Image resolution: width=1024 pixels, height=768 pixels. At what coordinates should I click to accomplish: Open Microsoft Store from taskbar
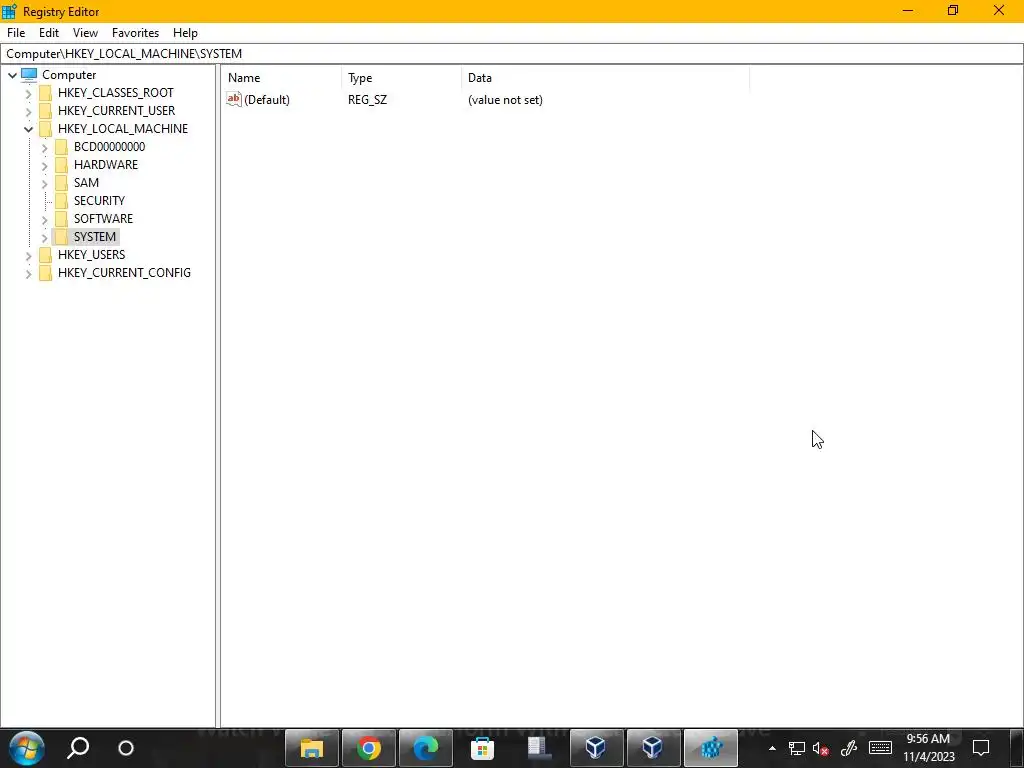(483, 748)
